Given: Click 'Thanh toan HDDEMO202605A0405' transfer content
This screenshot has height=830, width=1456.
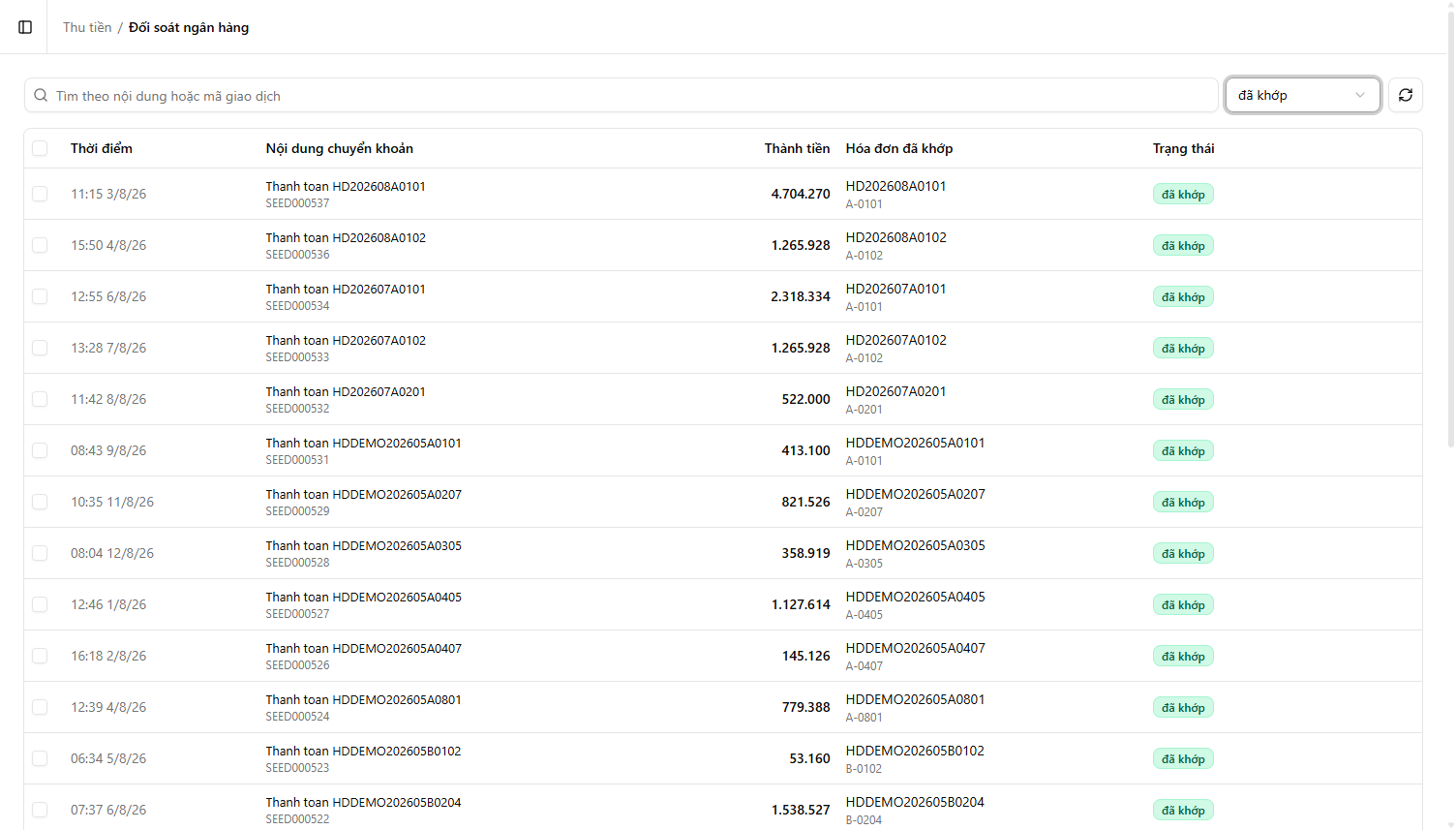Looking at the screenshot, I should [x=364, y=597].
